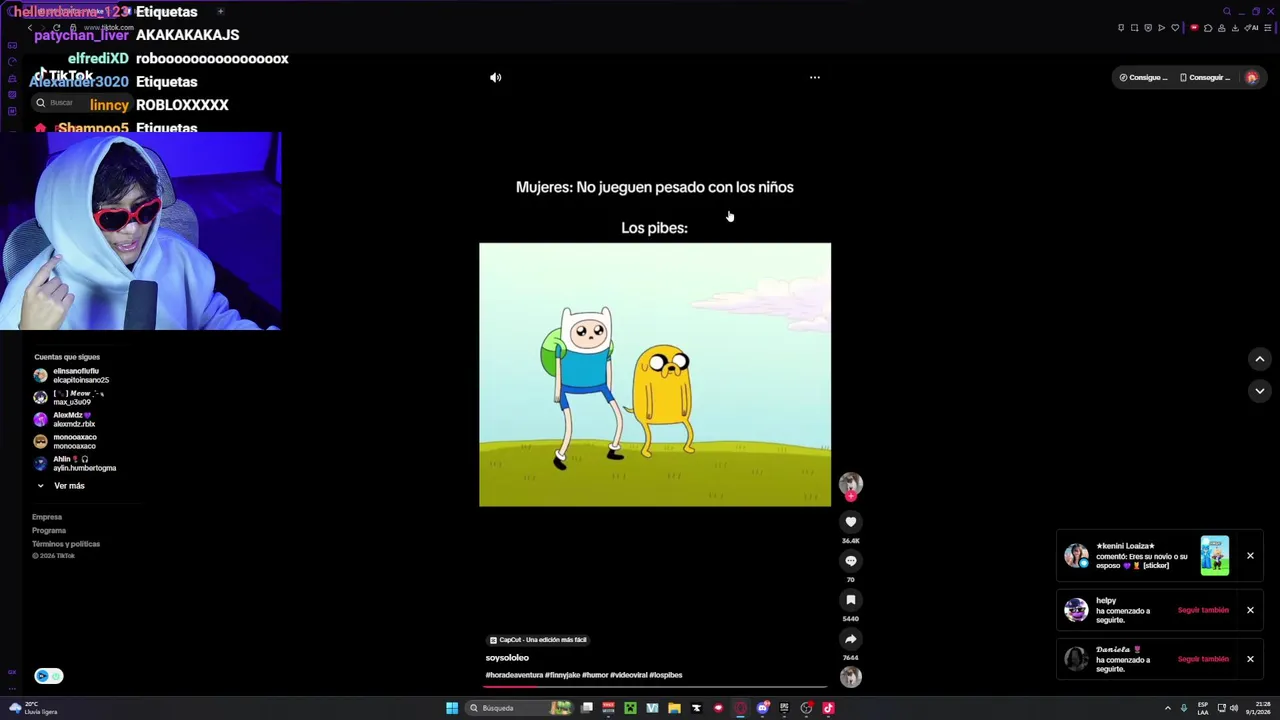
Task: Open the browser extensions cube icon
Action: coord(1208,27)
